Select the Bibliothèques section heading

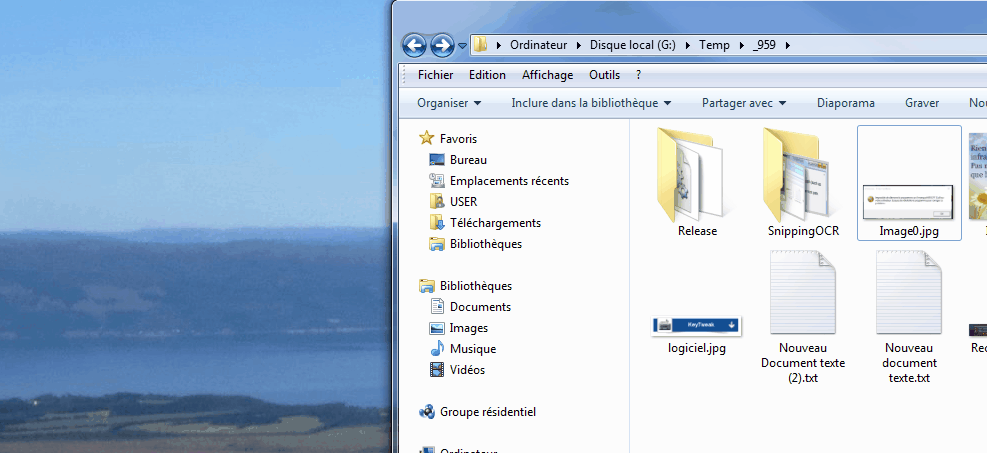[476, 286]
